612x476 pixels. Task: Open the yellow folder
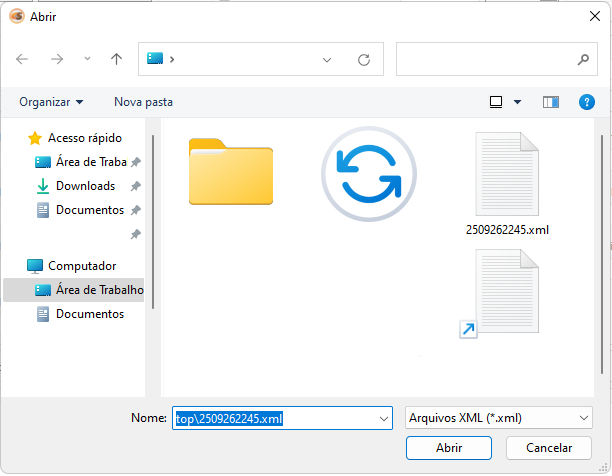coord(231,172)
